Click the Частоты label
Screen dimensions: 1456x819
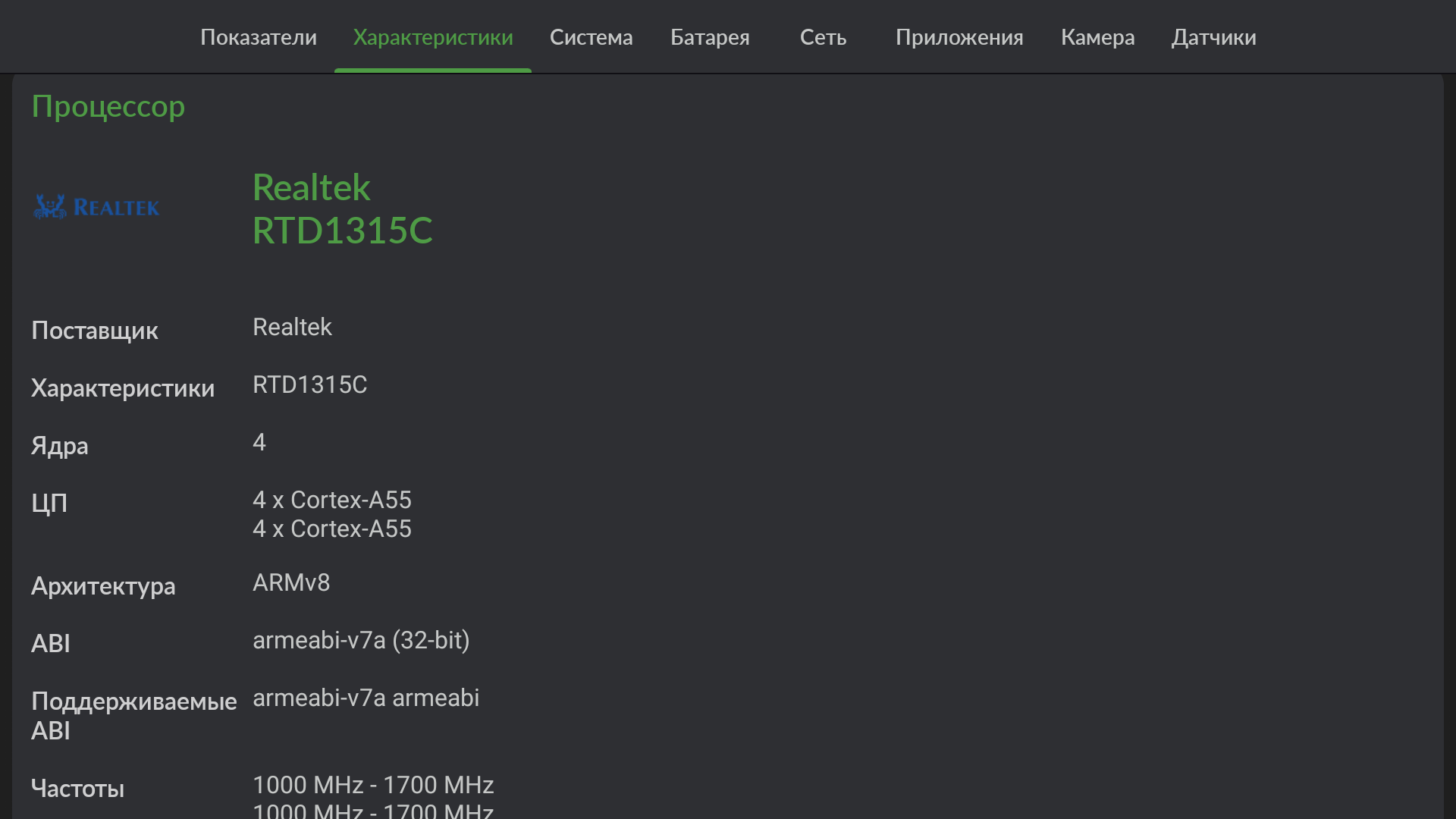77,789
